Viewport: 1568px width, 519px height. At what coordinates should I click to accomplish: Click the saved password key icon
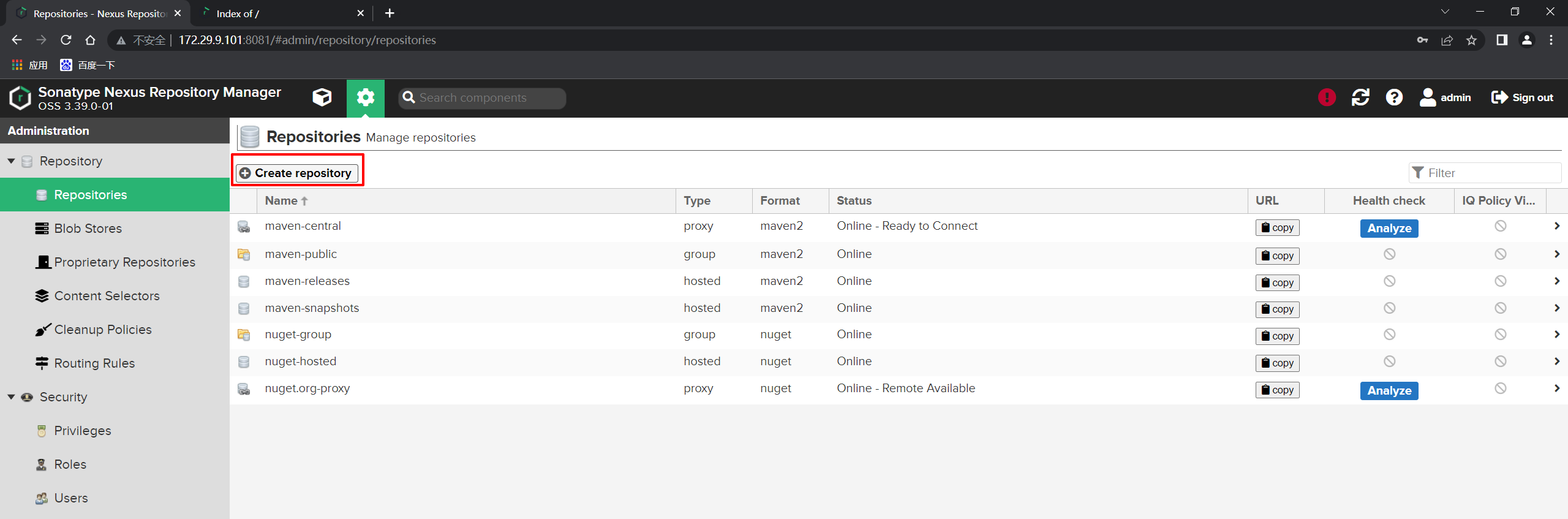click(x=1422, y=40)
